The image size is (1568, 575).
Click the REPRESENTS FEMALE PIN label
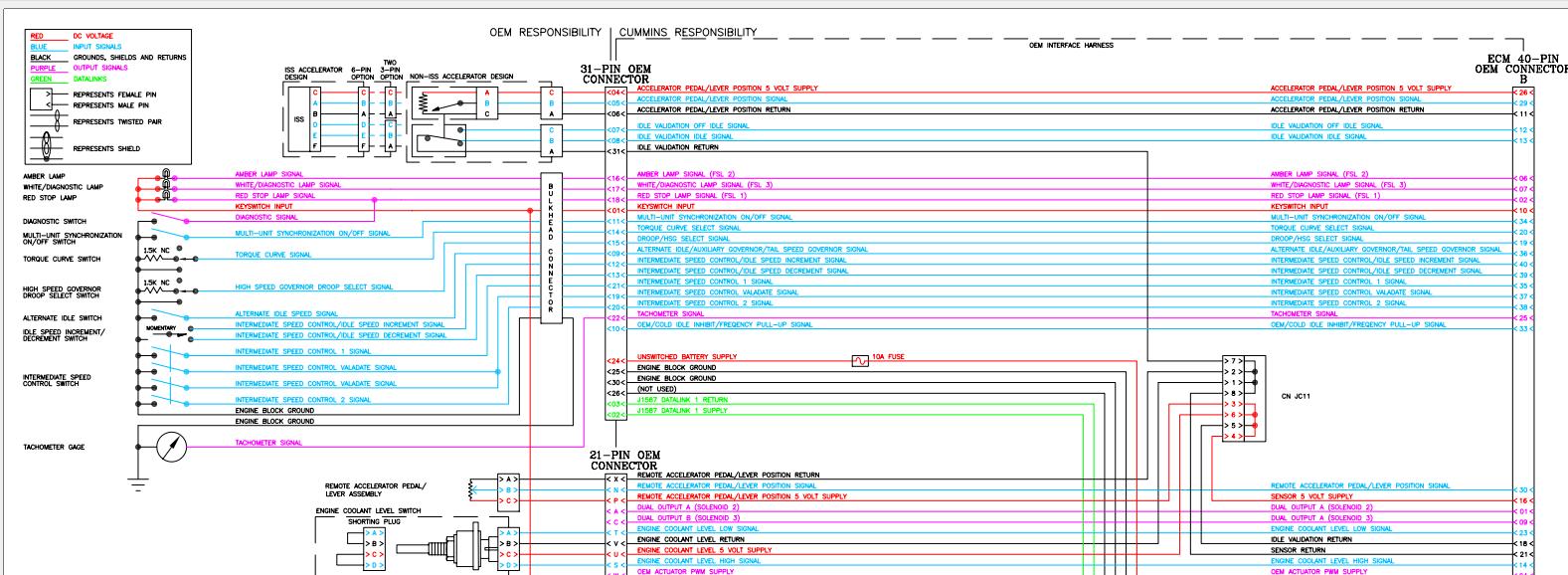115,95
